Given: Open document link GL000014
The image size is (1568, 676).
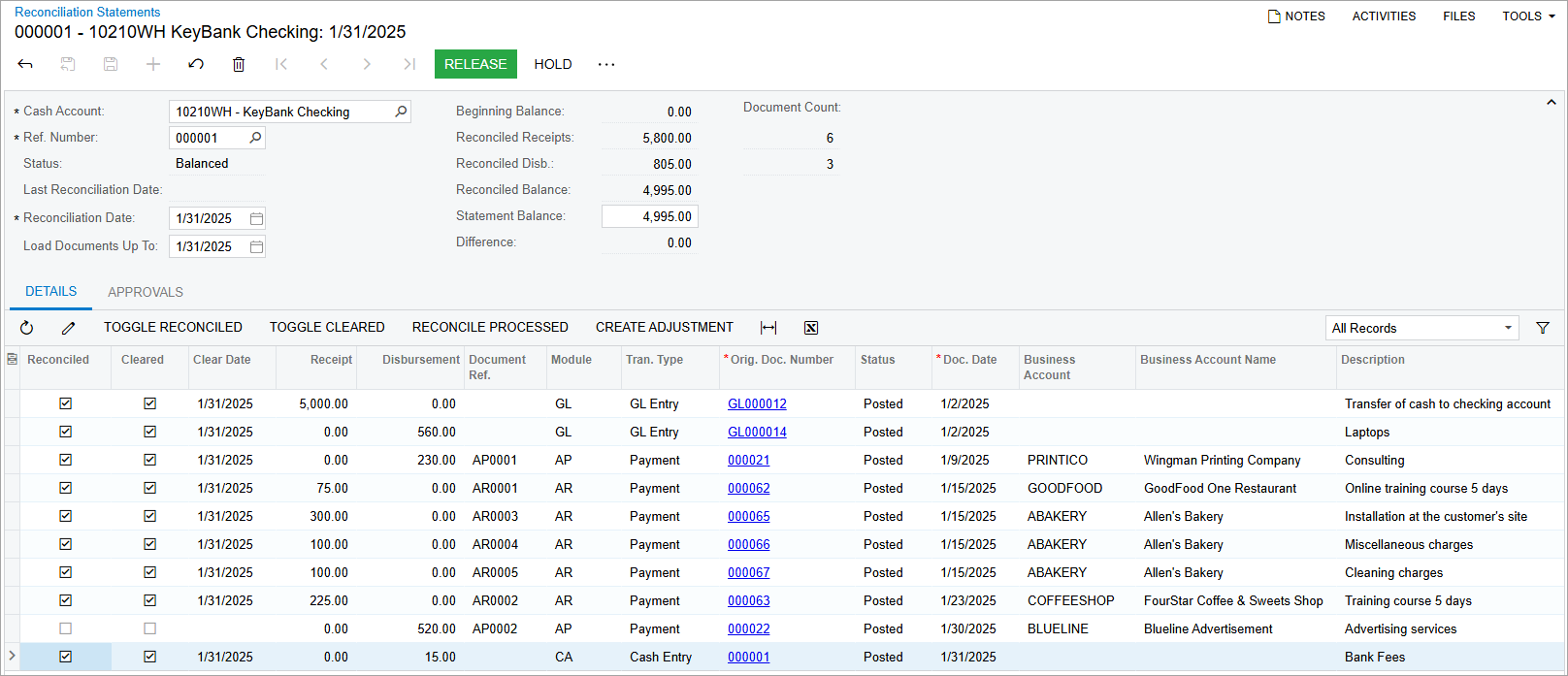Looking at the screenshot, I should click(757, 432).
